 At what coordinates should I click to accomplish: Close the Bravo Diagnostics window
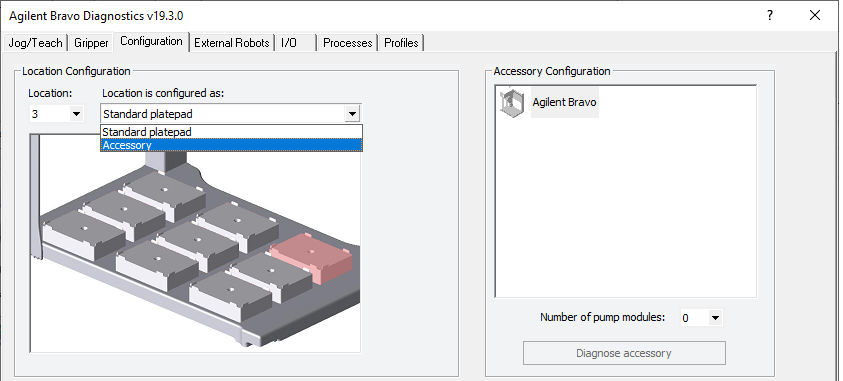(x=815, y=16)
